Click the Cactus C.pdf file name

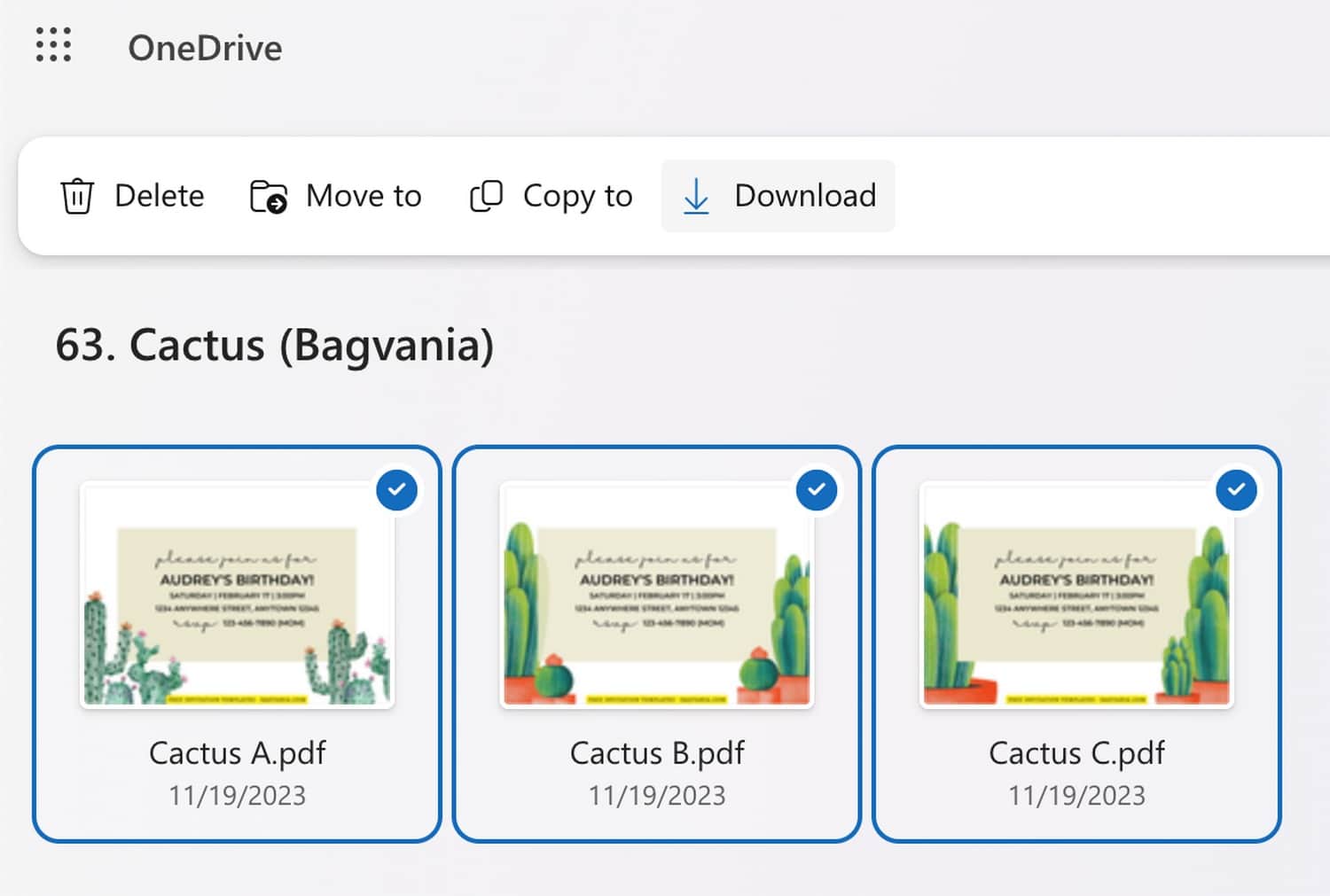1076,753
